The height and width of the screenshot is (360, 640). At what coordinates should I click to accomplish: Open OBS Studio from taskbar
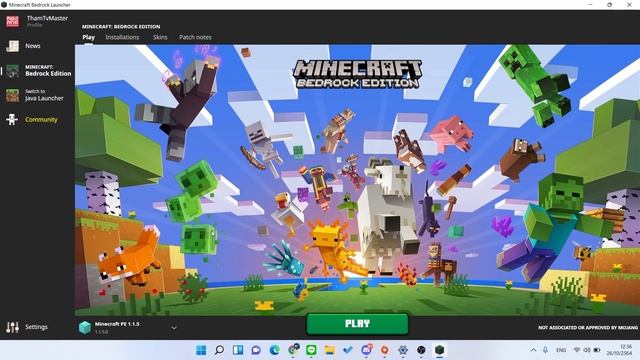point(421,350)
